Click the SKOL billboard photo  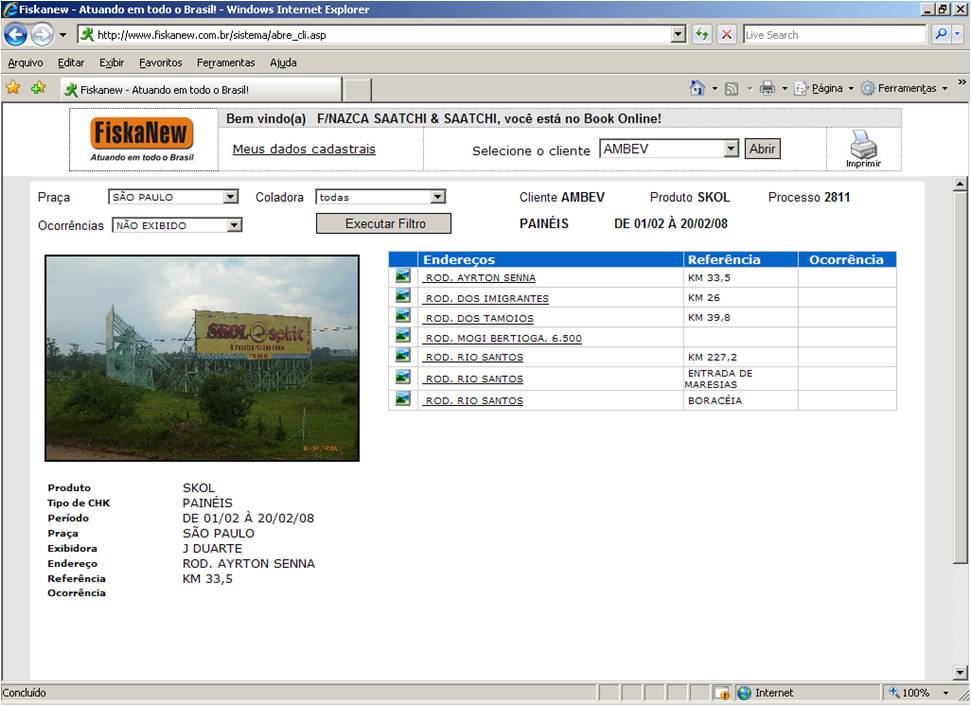click(x=202, y=358)
